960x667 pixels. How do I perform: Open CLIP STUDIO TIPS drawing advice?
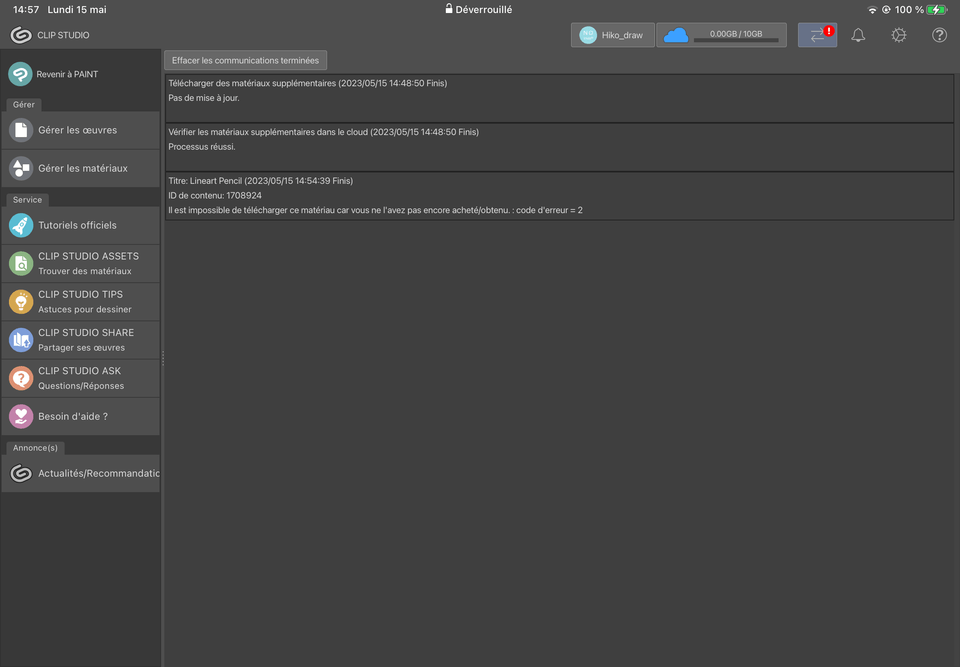click(x=80, y=301)
